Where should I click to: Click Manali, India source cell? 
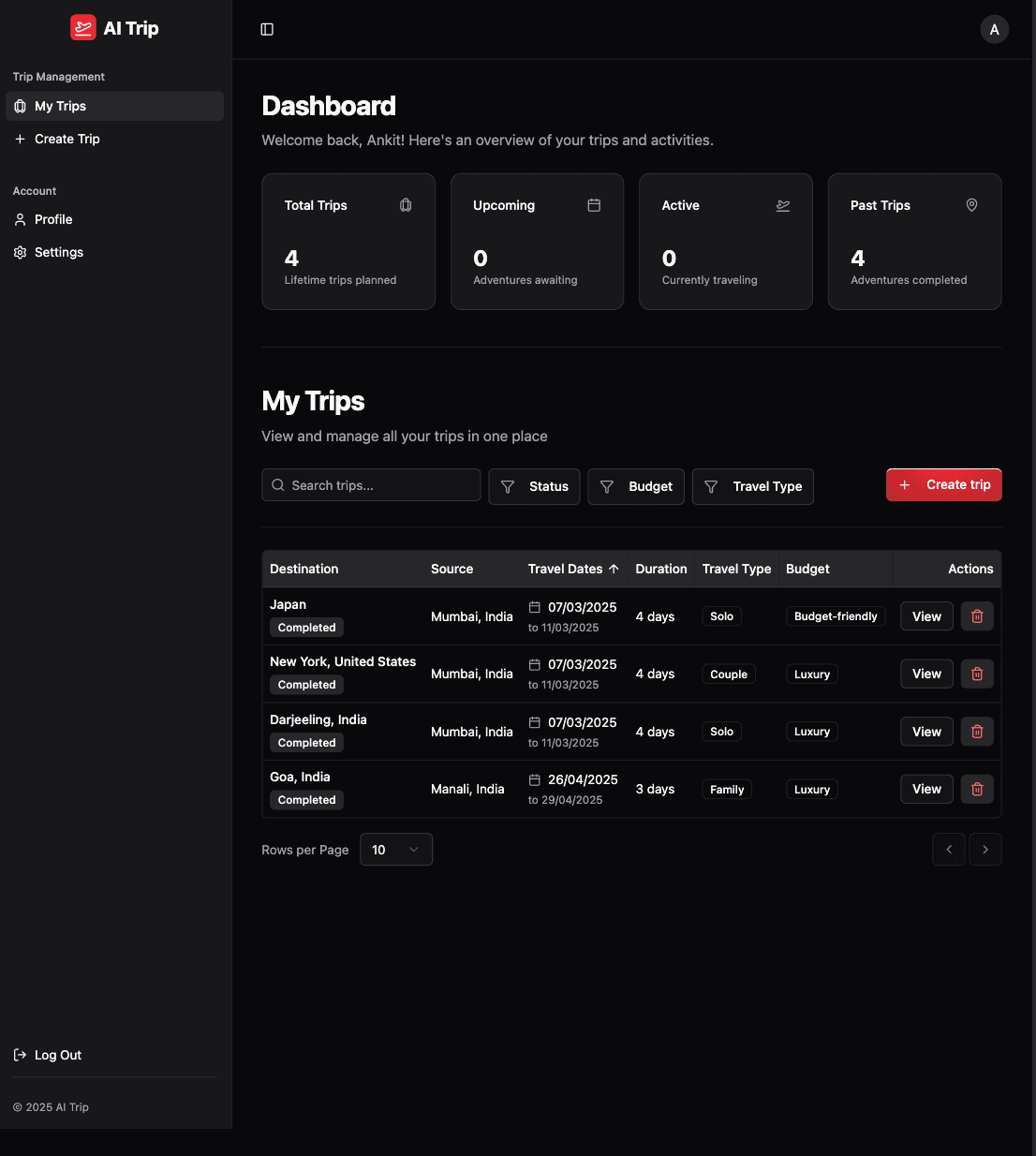coord(467,789)
